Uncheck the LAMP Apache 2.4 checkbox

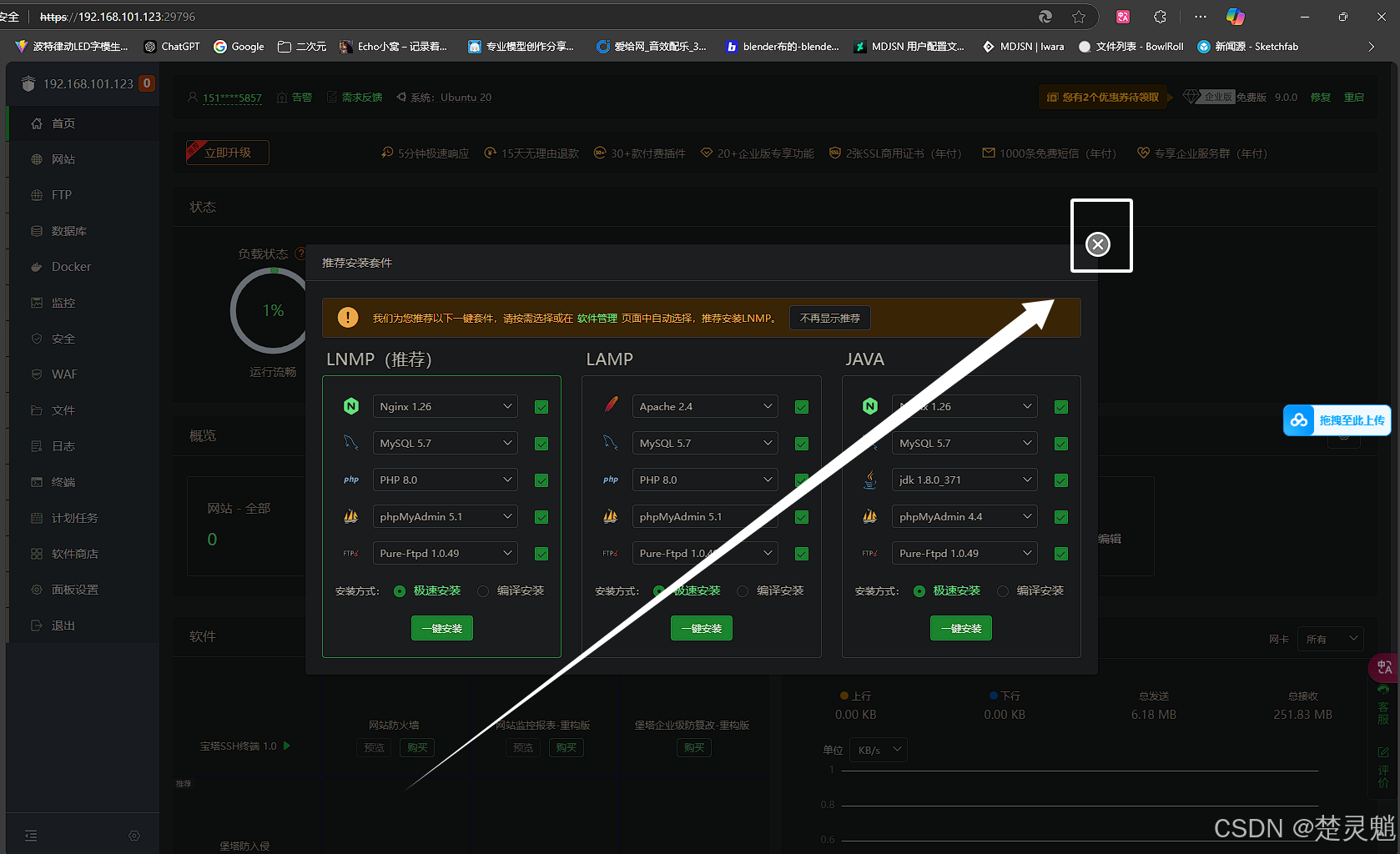(802, 407)
